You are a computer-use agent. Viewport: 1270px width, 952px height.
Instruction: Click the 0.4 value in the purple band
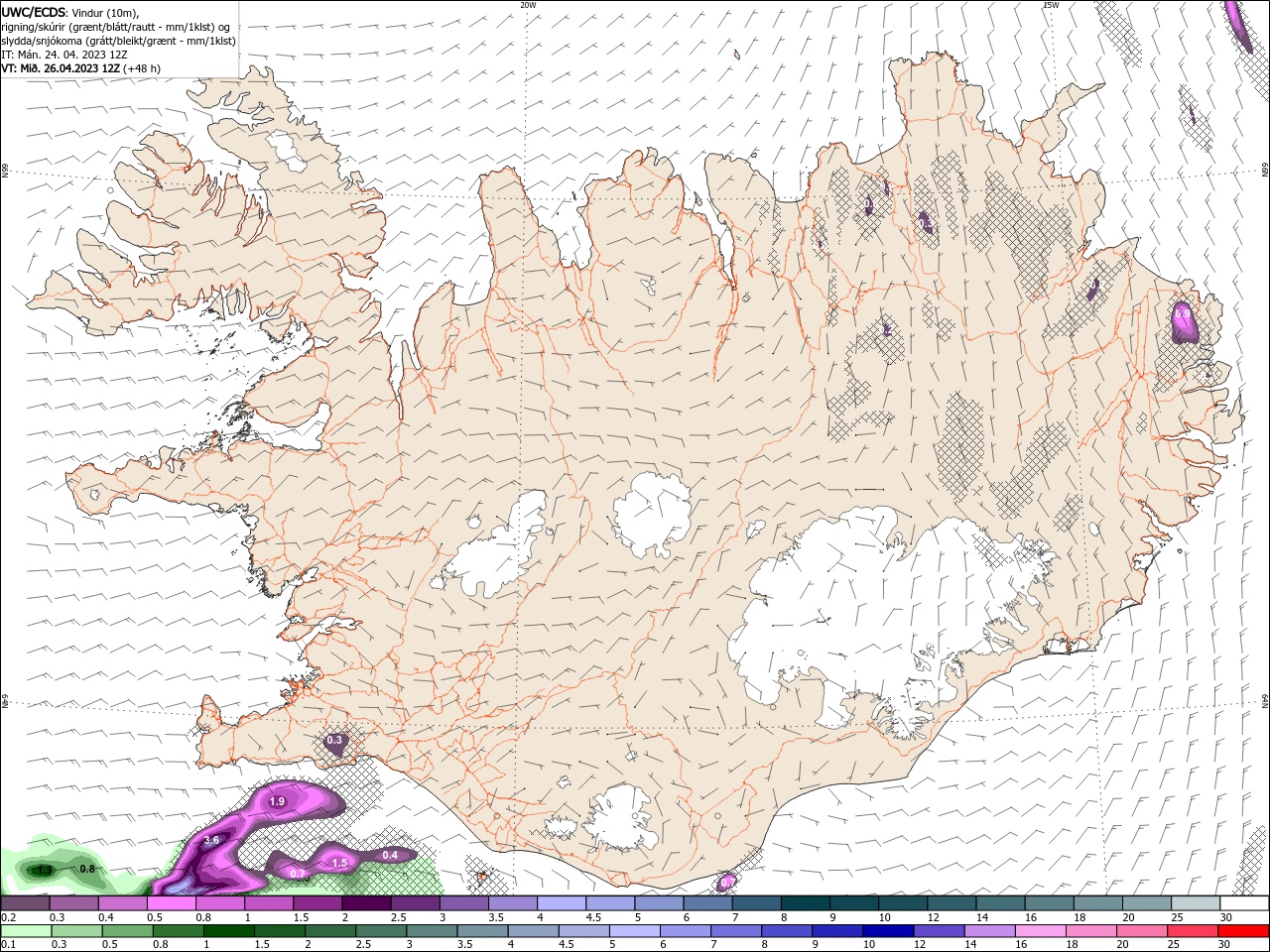390,855
